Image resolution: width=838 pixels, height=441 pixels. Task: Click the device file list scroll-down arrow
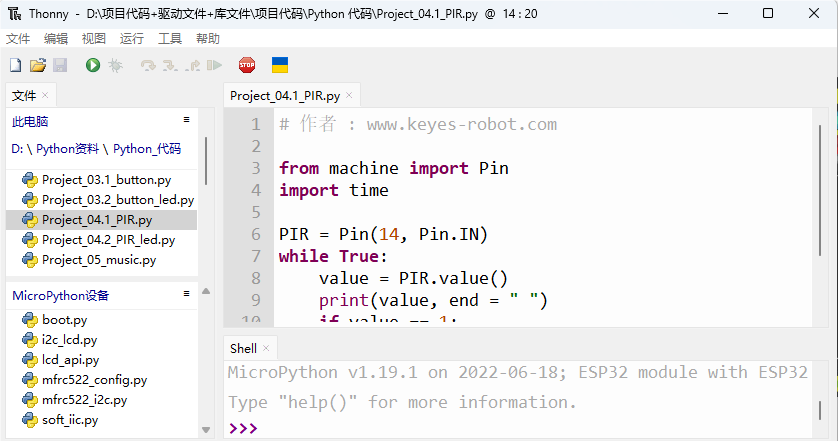coord(206,430)
